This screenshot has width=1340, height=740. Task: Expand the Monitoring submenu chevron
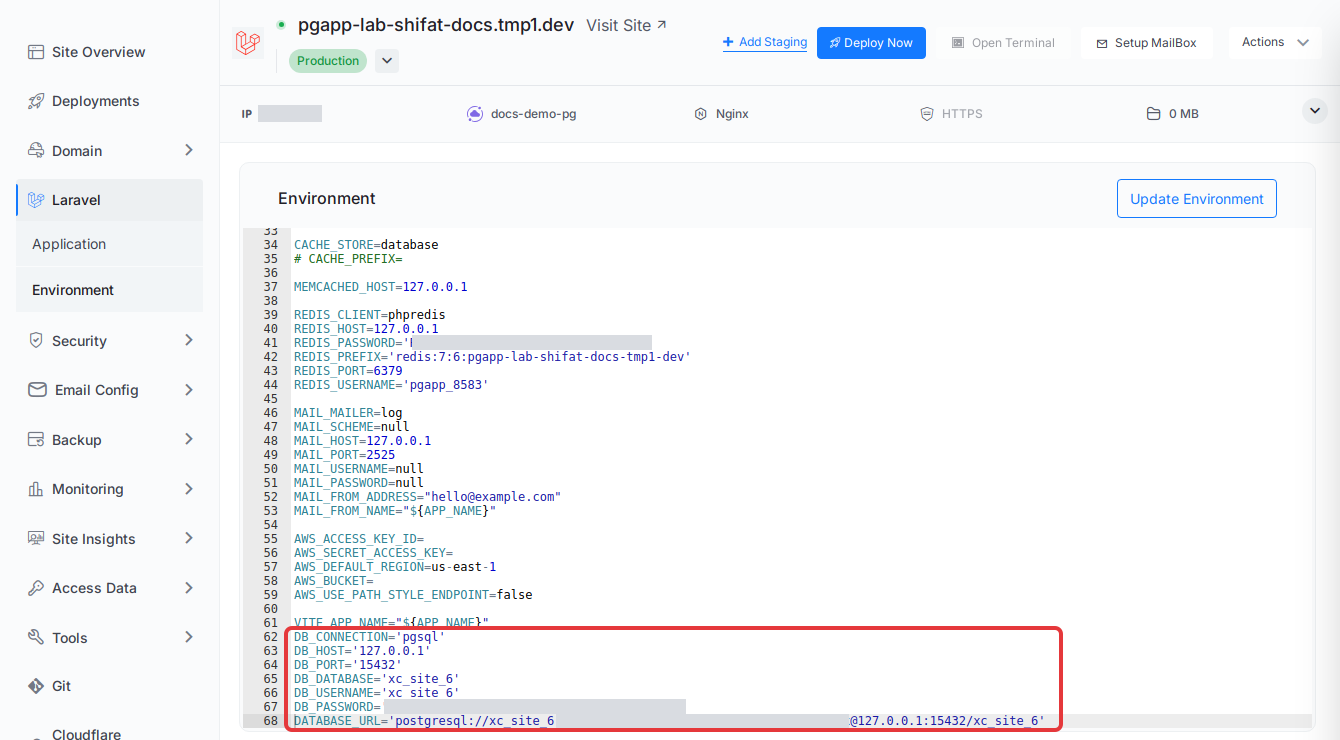point(189,488)
